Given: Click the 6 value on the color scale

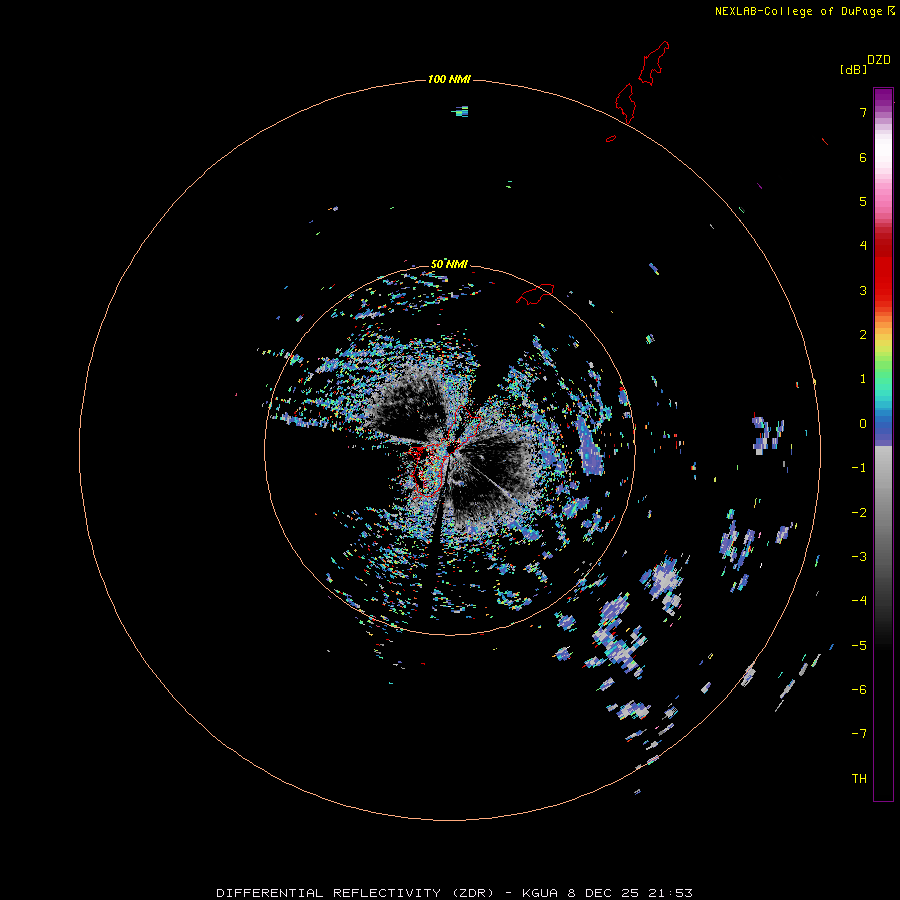Looking at the screenshot, I should (x=862, y=157).
